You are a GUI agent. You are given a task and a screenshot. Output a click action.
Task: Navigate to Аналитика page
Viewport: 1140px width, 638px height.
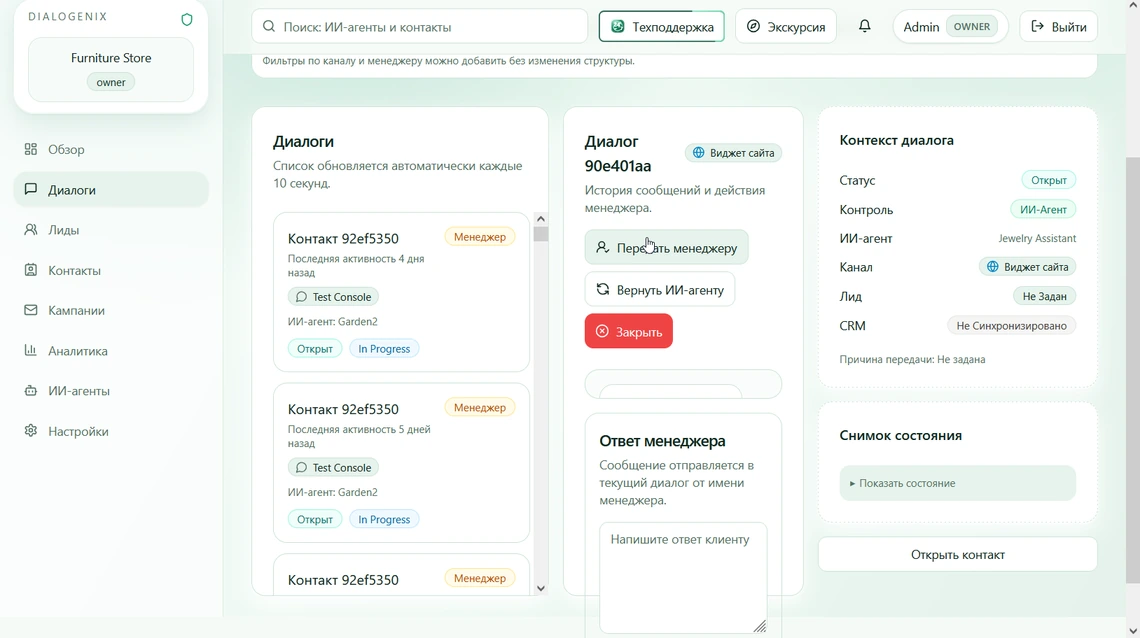click(111, 350)
